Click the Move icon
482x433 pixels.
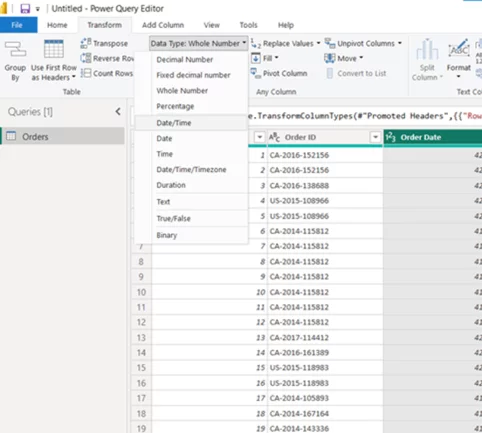(x=330, y=58)
